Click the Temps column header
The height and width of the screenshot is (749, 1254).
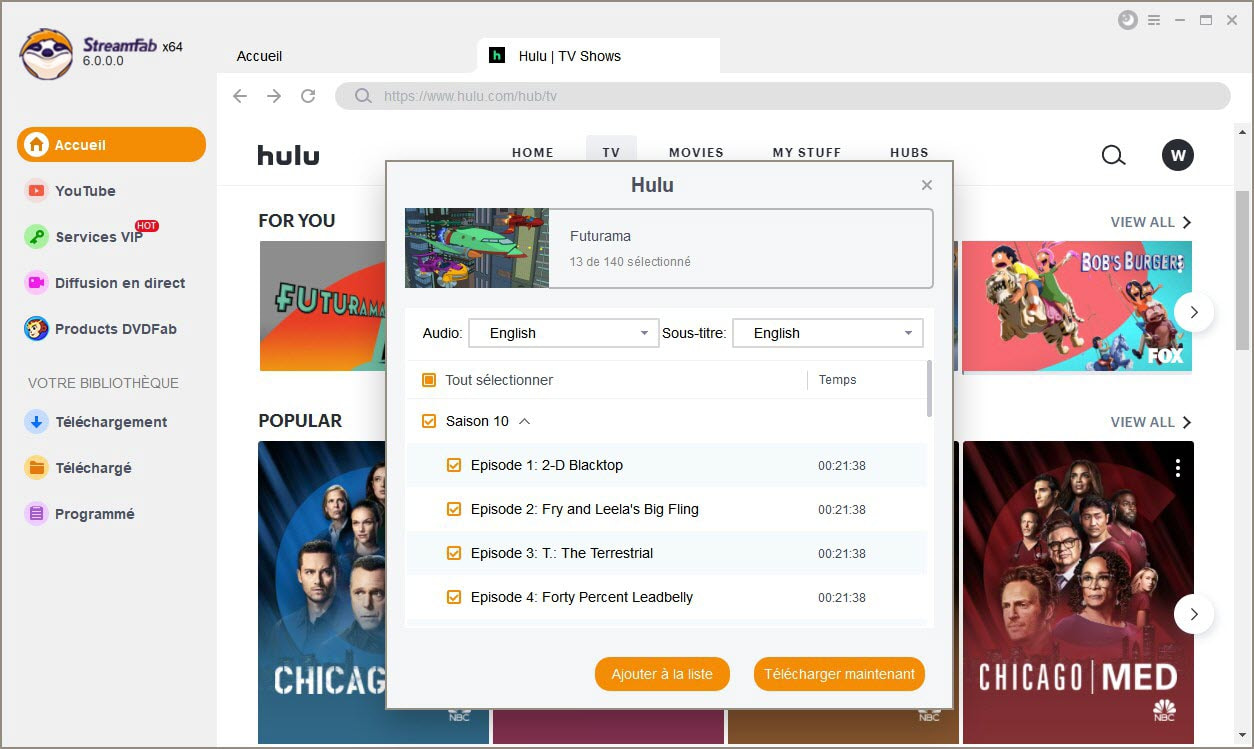coord(837,380)
